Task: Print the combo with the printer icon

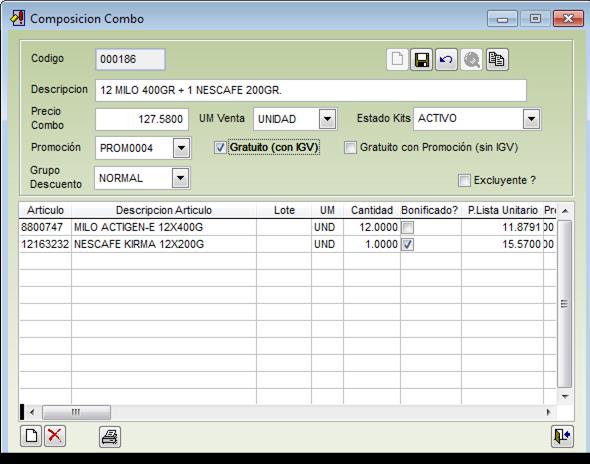Action: pyautogui.click(x=110, y=437)
